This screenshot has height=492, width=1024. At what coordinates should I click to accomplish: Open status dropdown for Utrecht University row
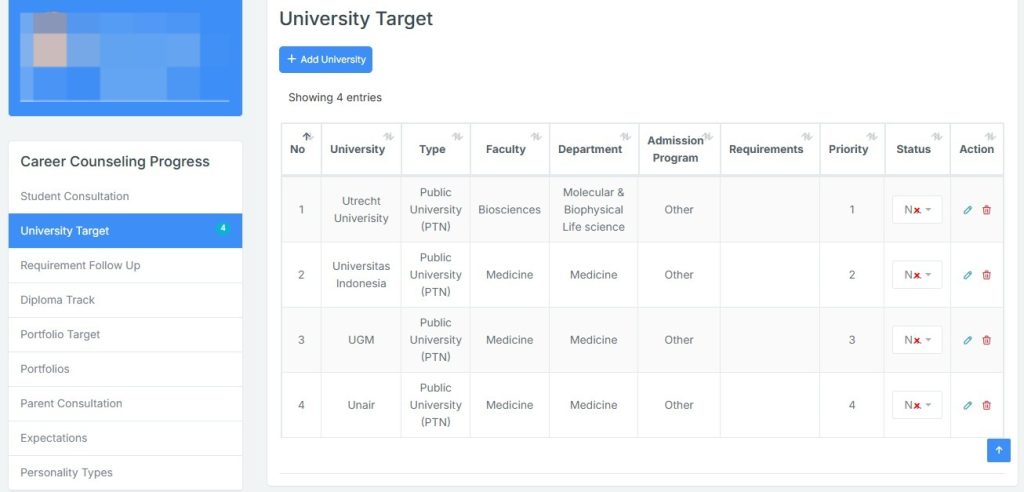pyautogui.click(x=917, y=210)
